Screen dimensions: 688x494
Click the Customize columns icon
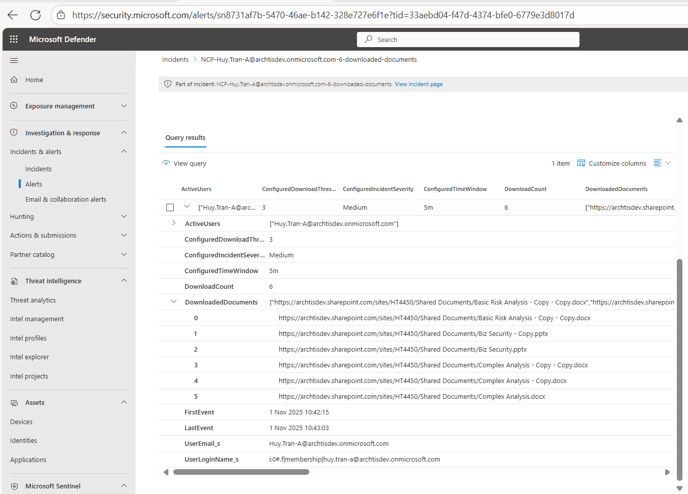582,163
